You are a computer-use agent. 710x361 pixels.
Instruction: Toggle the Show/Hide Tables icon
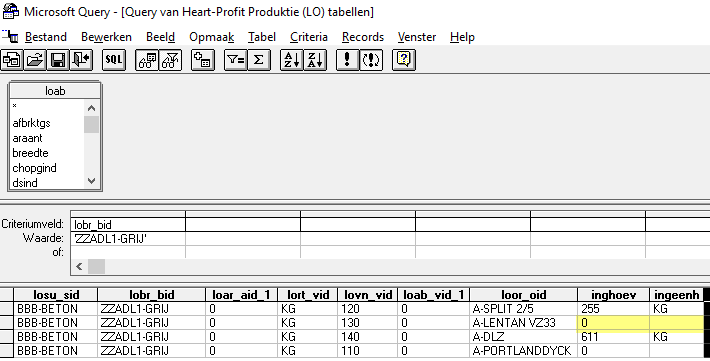coord(147,60)
